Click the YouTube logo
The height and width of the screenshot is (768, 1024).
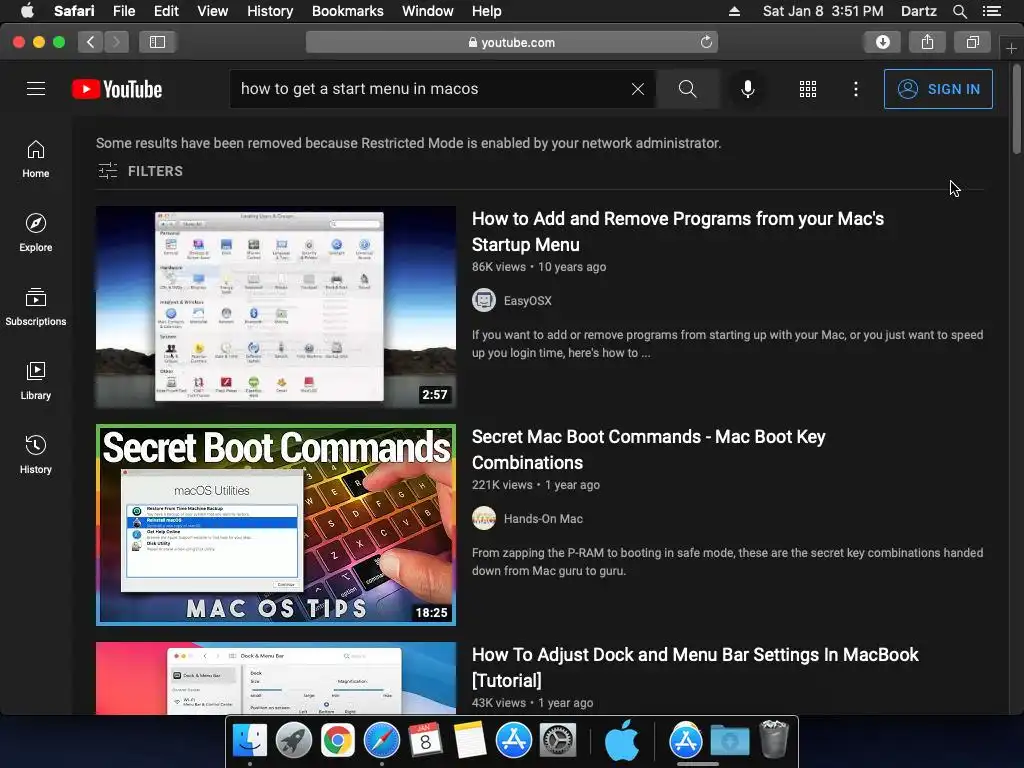pos(117,89)
